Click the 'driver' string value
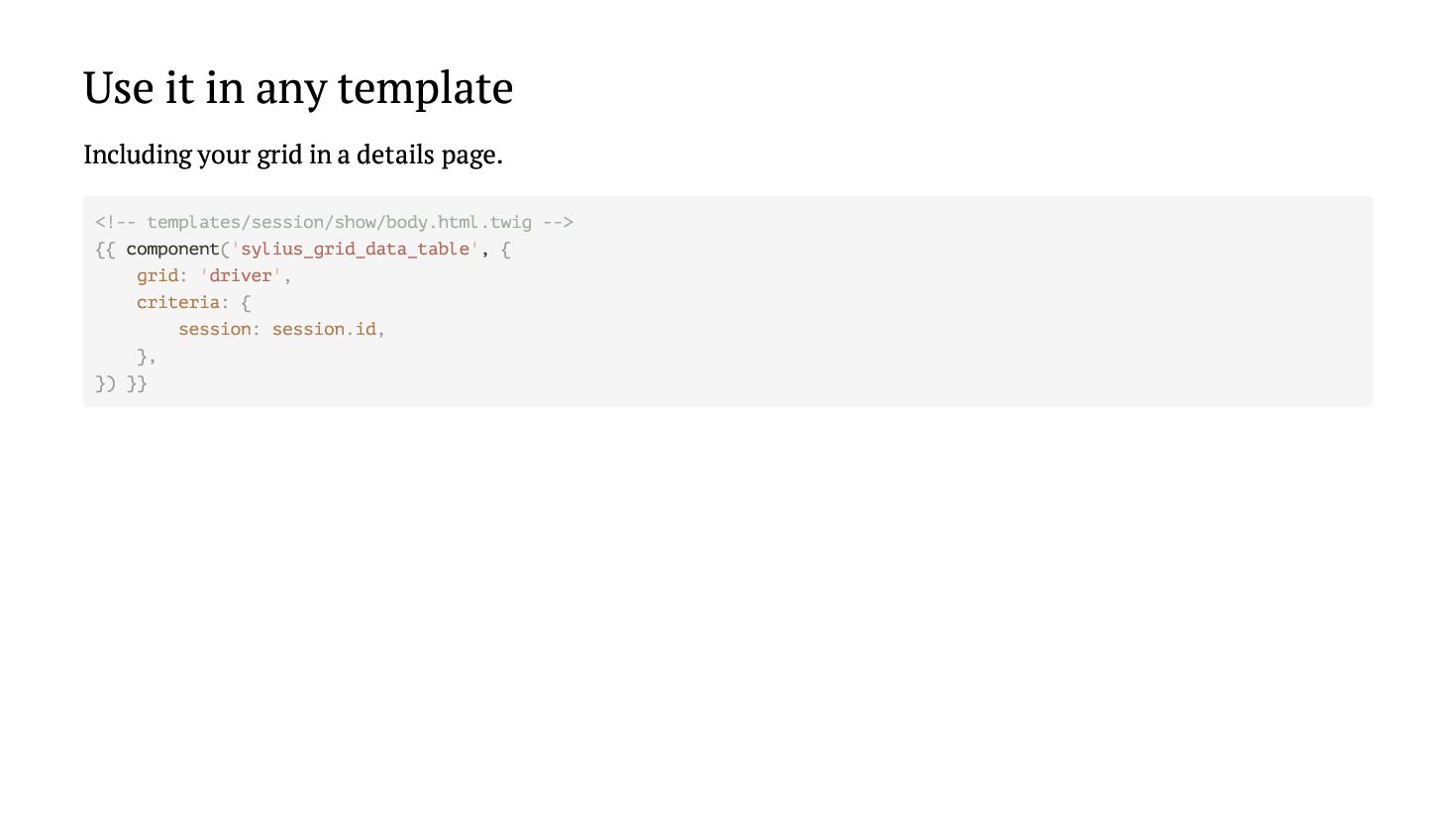The image size is (1456, 820). coord(241,276)
